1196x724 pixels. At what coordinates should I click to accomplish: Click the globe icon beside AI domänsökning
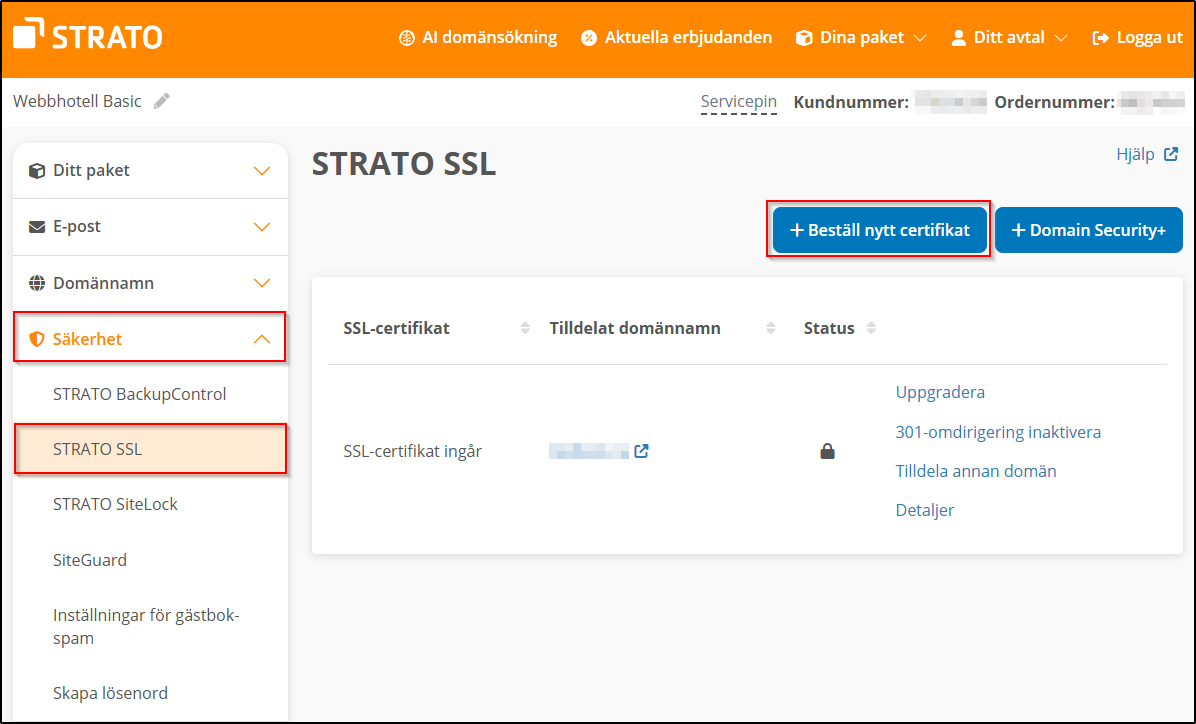pyautogui.click(x=407, y=37)
